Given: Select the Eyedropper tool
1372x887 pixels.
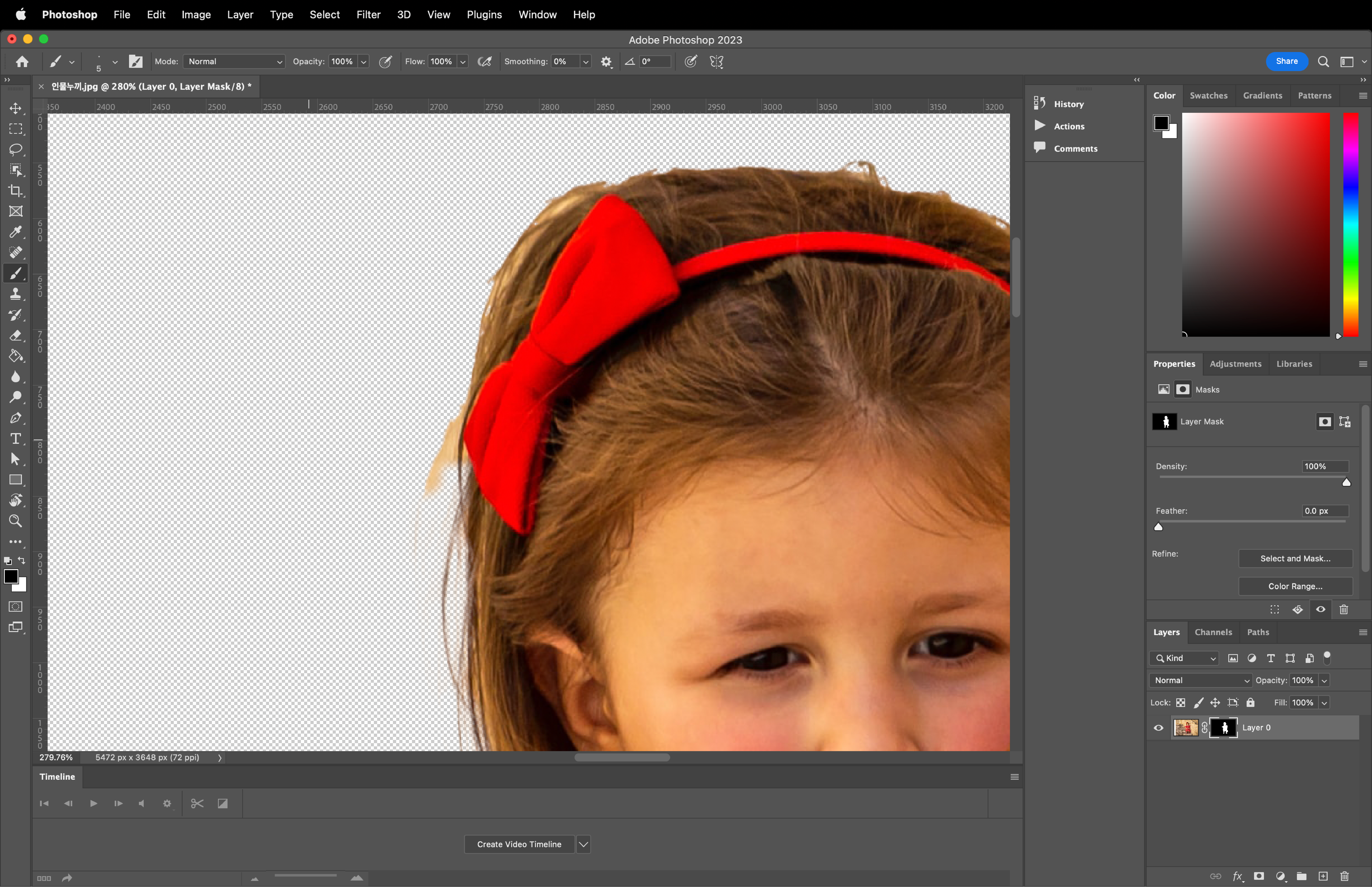Looking at the screenshot, I should pyautogui.click(x=16, y=232).
